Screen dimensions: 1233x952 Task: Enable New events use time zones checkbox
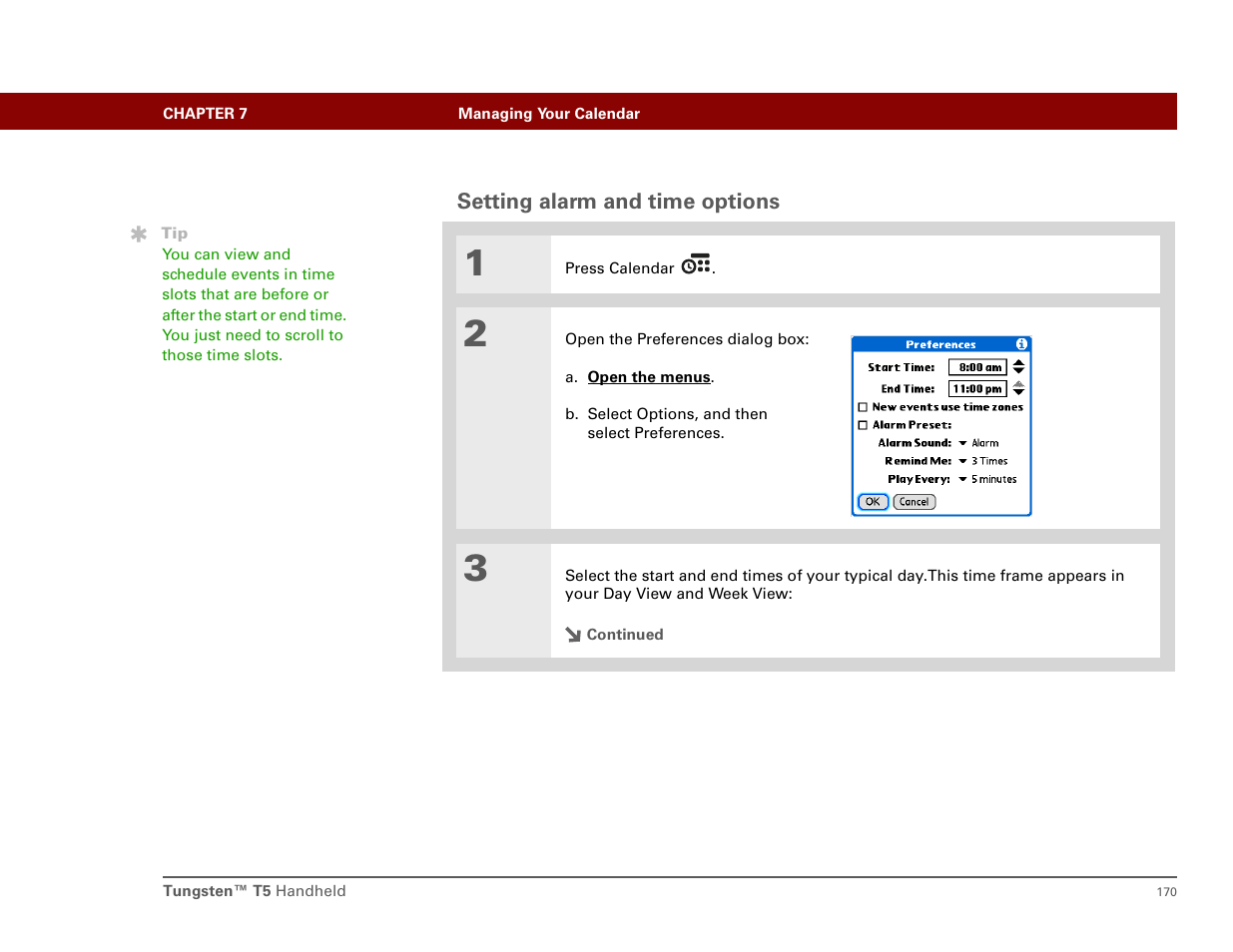coord(863,407)
